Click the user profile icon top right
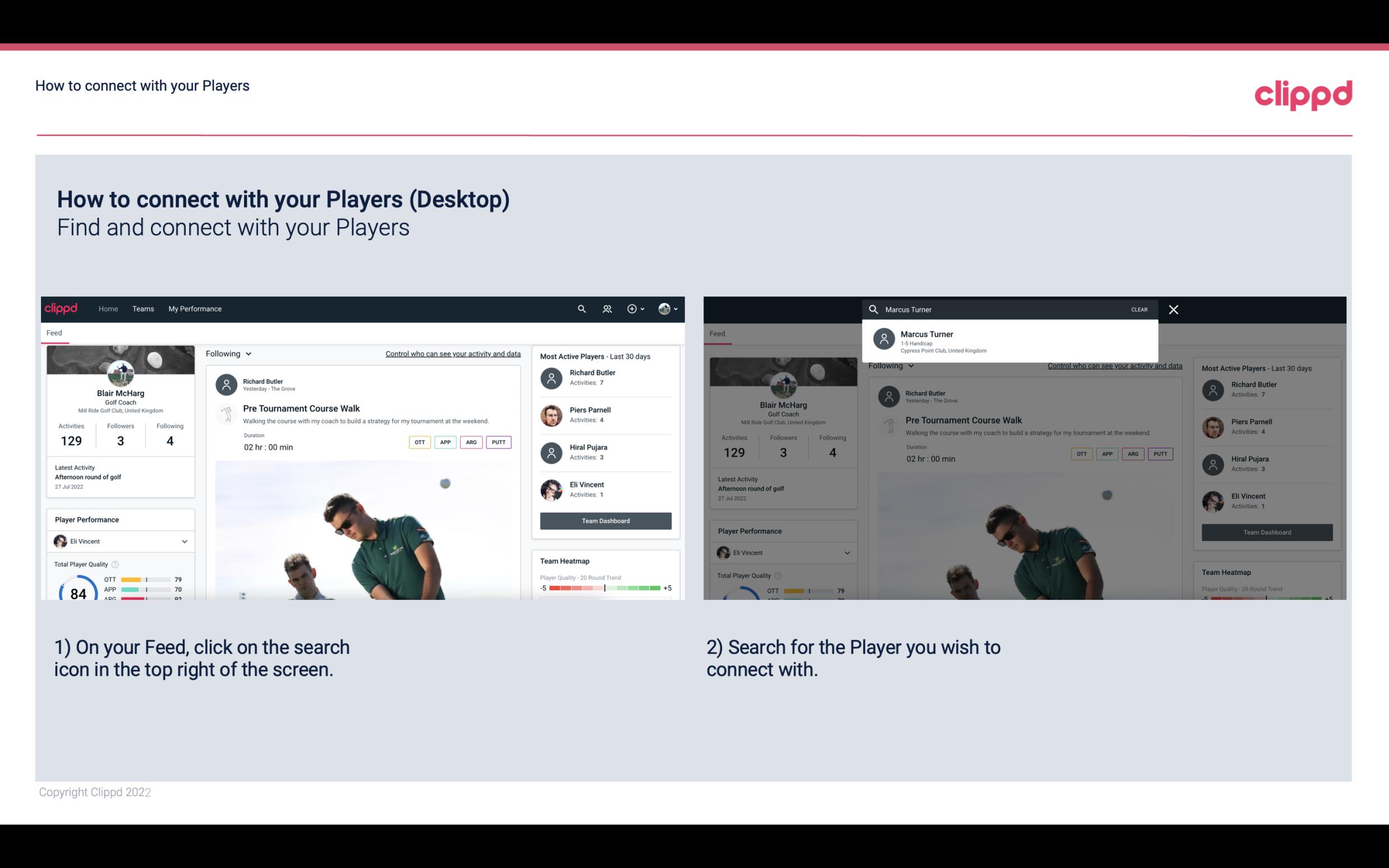This screenshot has height=868, width=1389. click(x=664, y=309)
